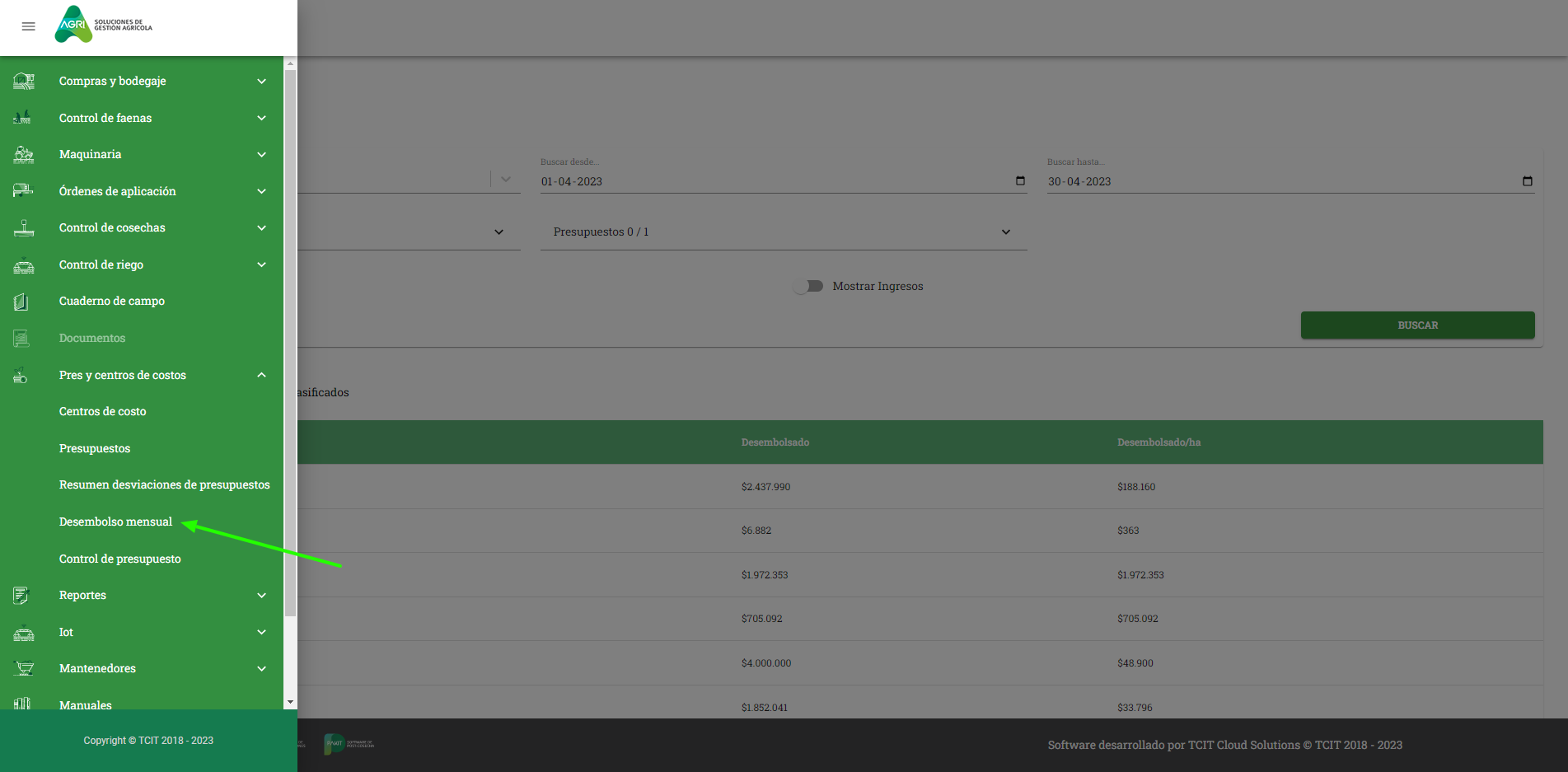Click the Maquinaria tractor icon

click(24, 154)
